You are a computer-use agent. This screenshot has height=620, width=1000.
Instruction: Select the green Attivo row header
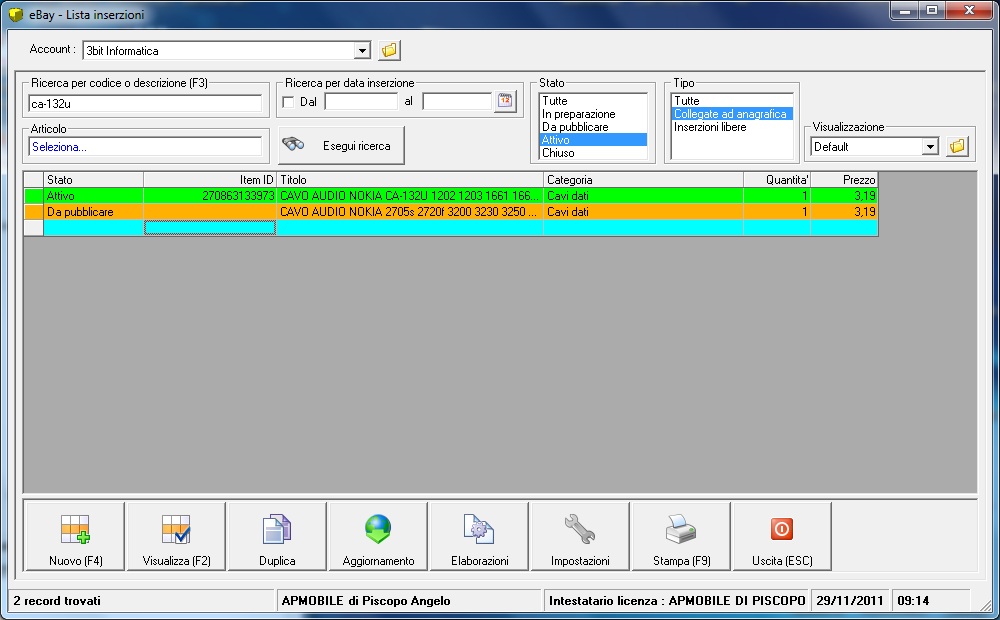coord(33,196)
